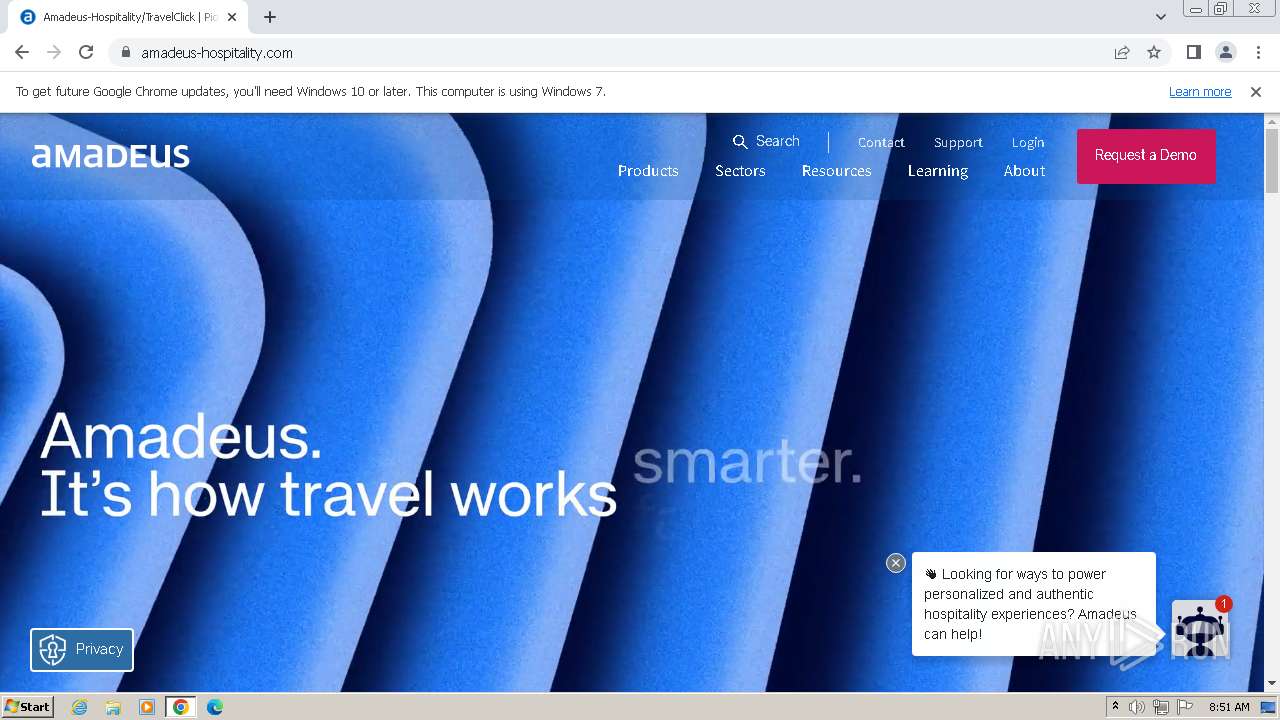Open a new tab with plus button
1280x720 pixels.
270,17
